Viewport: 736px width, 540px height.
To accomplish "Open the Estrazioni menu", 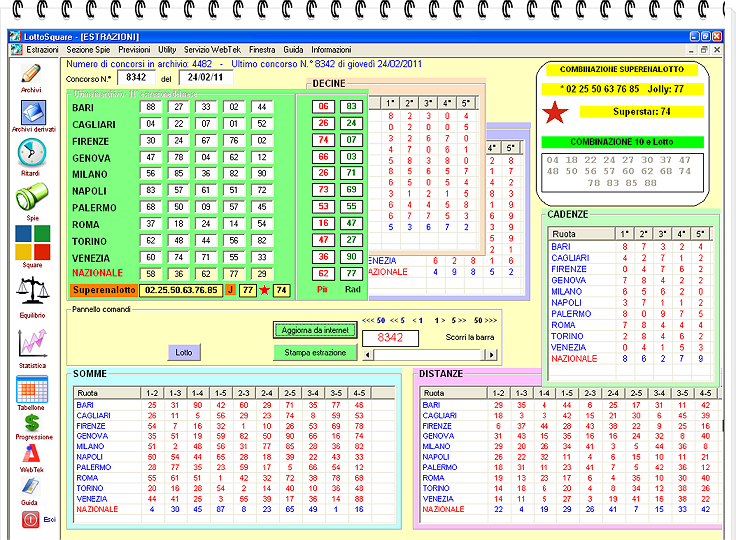I will 42,49.
